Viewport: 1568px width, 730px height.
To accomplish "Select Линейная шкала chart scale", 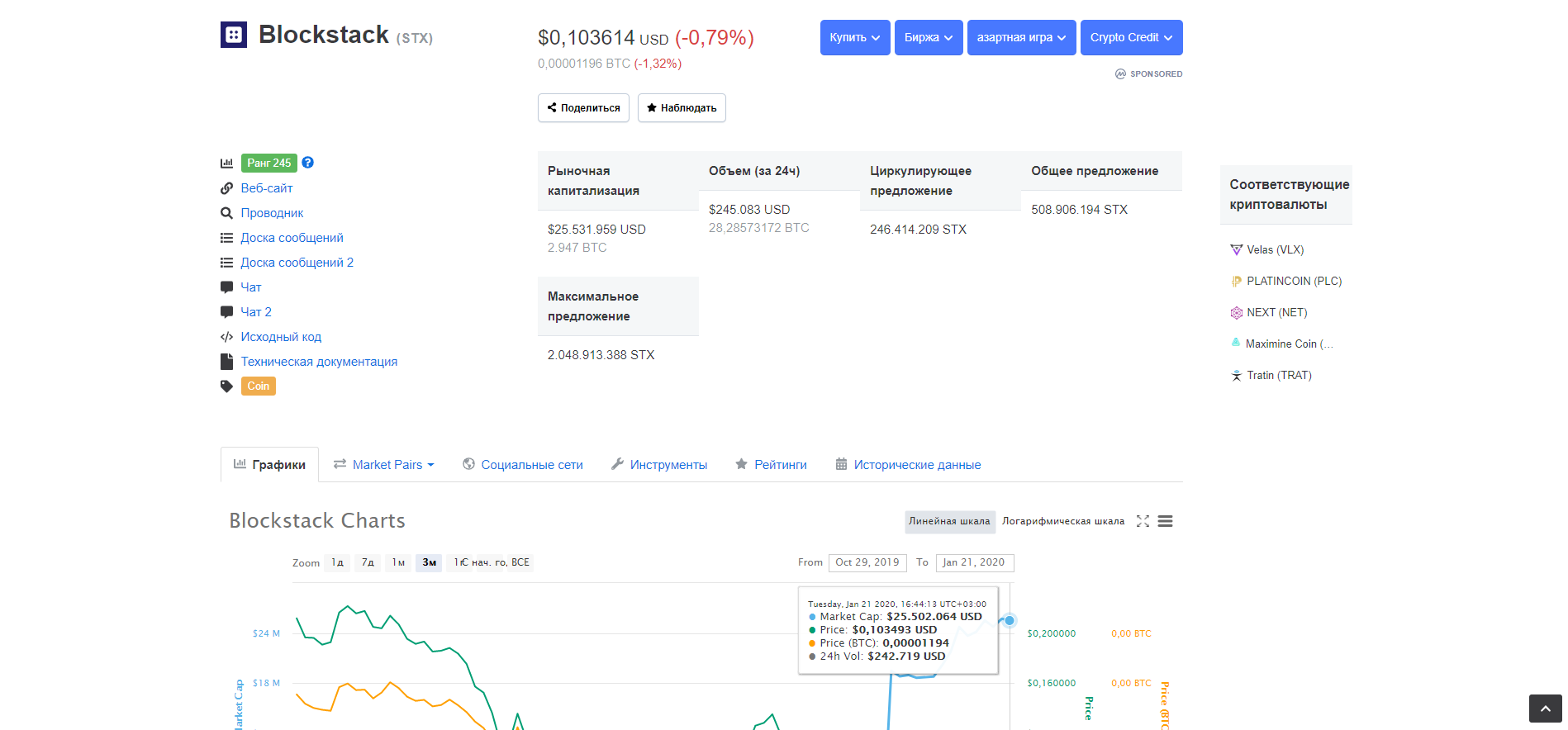I will click(949, 521).
